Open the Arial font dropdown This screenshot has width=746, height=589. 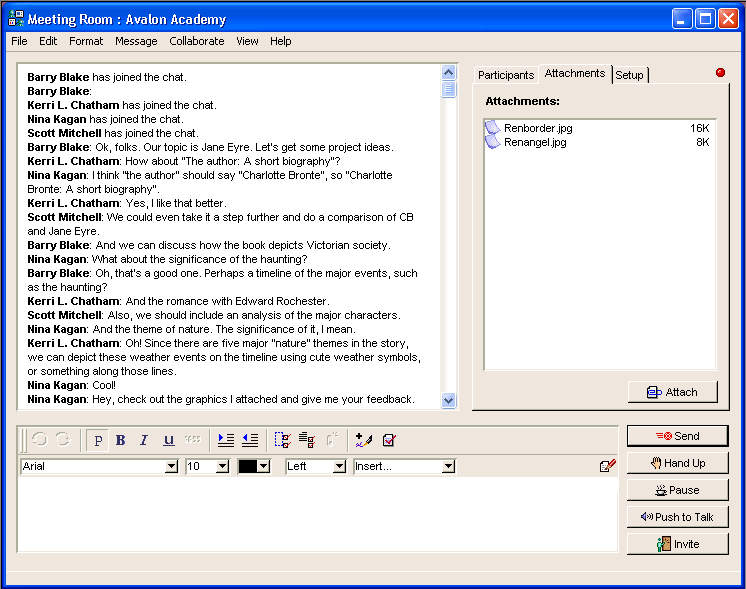pos(171,466)
